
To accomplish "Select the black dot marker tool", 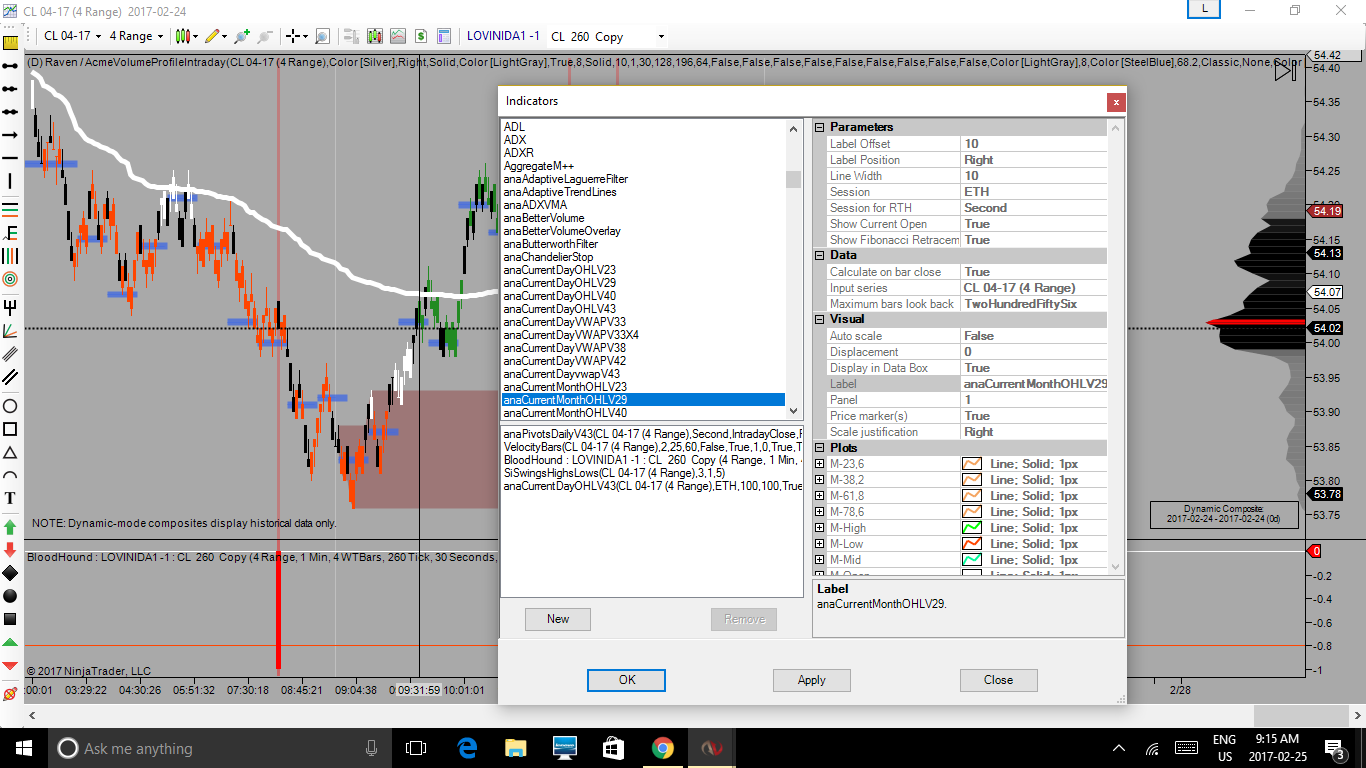I will [x=11, y=596].
